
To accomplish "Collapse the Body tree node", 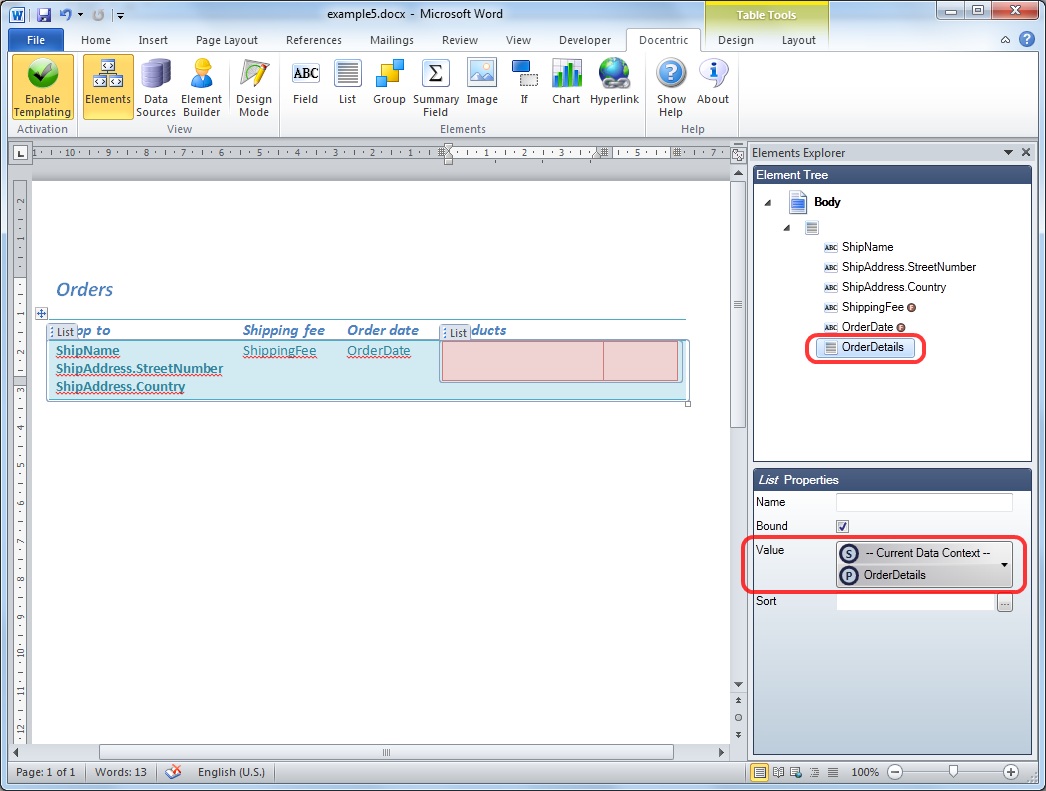I will pos(768,202).
